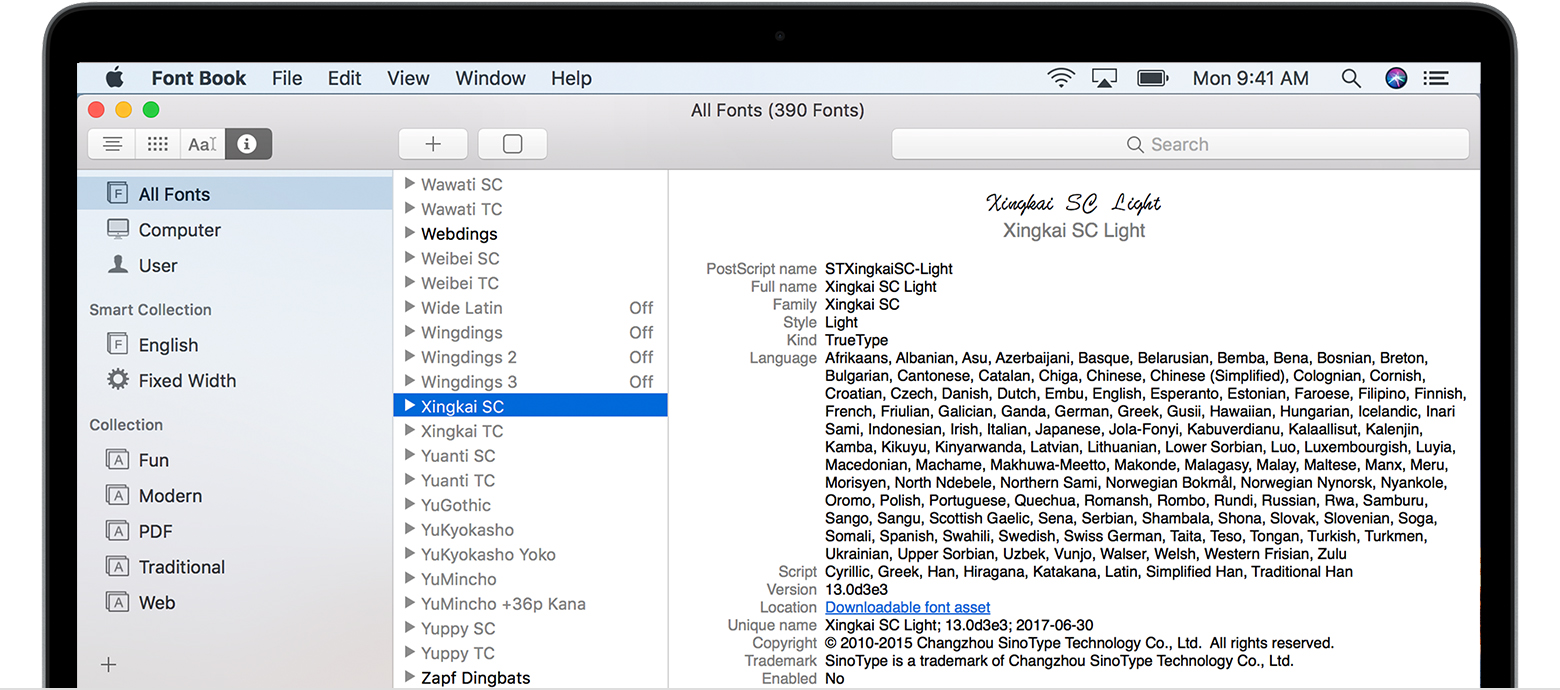
Task: Click the Wi-Fi status icon
Action: pyautogui.click(x=1061, y=77)
